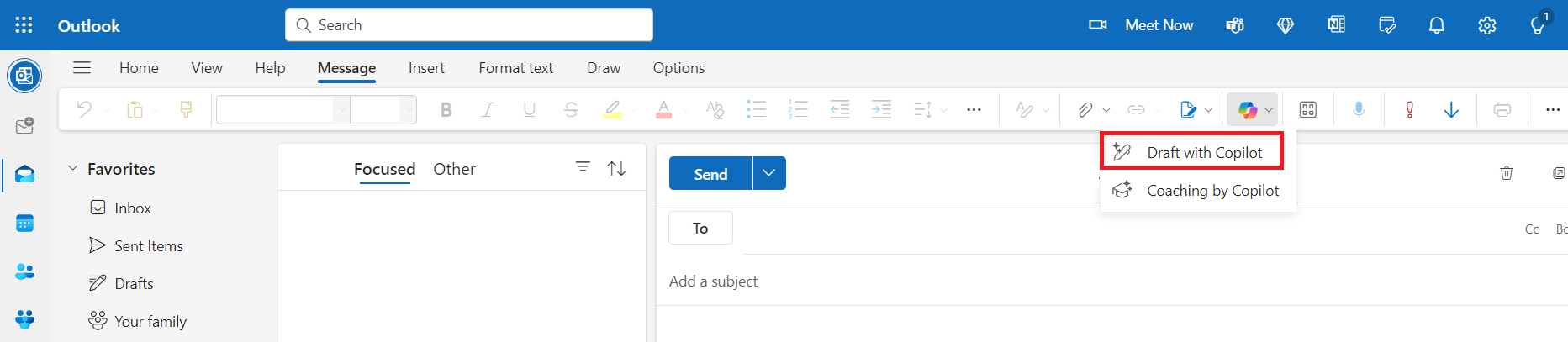This screenshot has height=342, width=1568.
Task: Open OneNote feed icon
Action: pyautogui.click(x=1336, y=25)
